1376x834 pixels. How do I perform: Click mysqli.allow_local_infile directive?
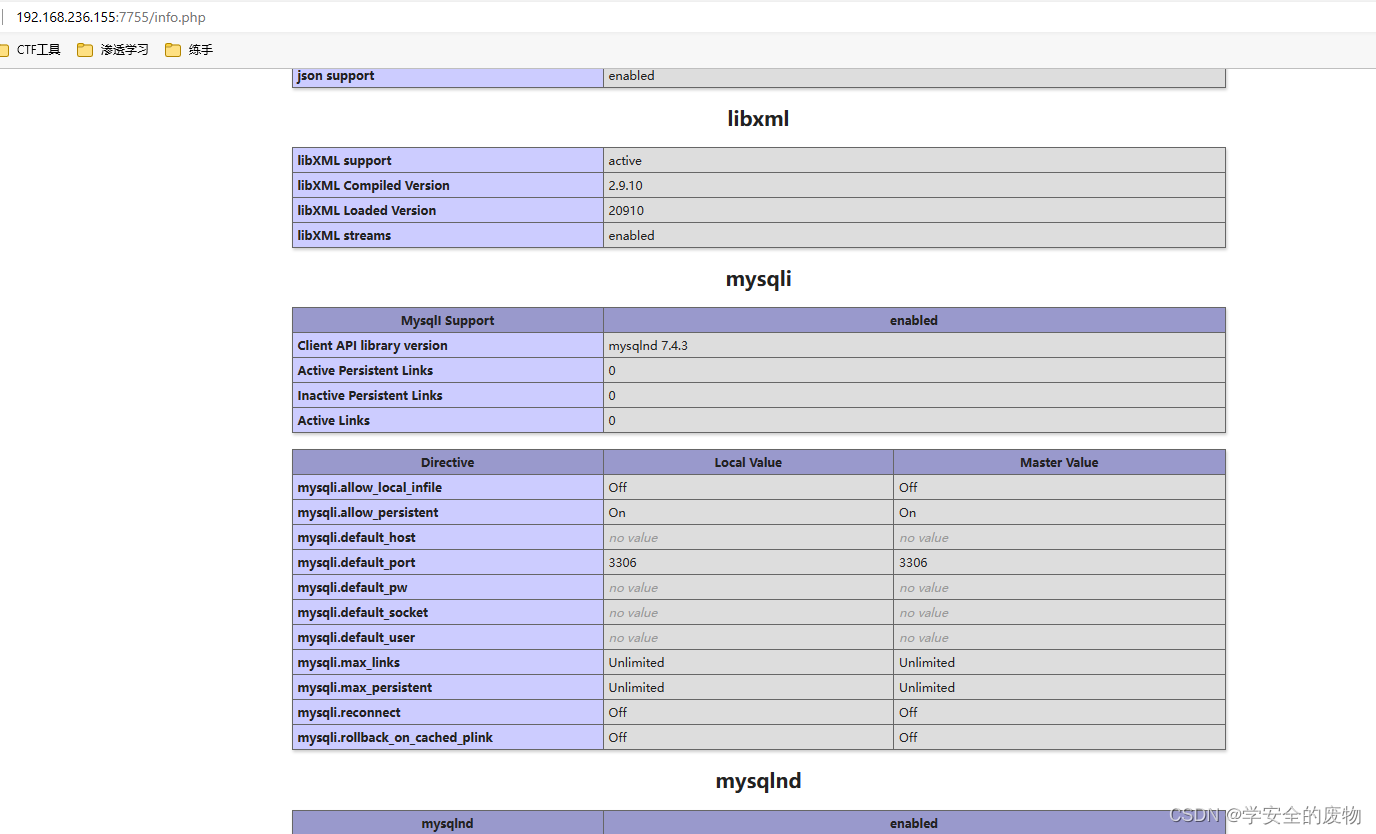[369, 487]
